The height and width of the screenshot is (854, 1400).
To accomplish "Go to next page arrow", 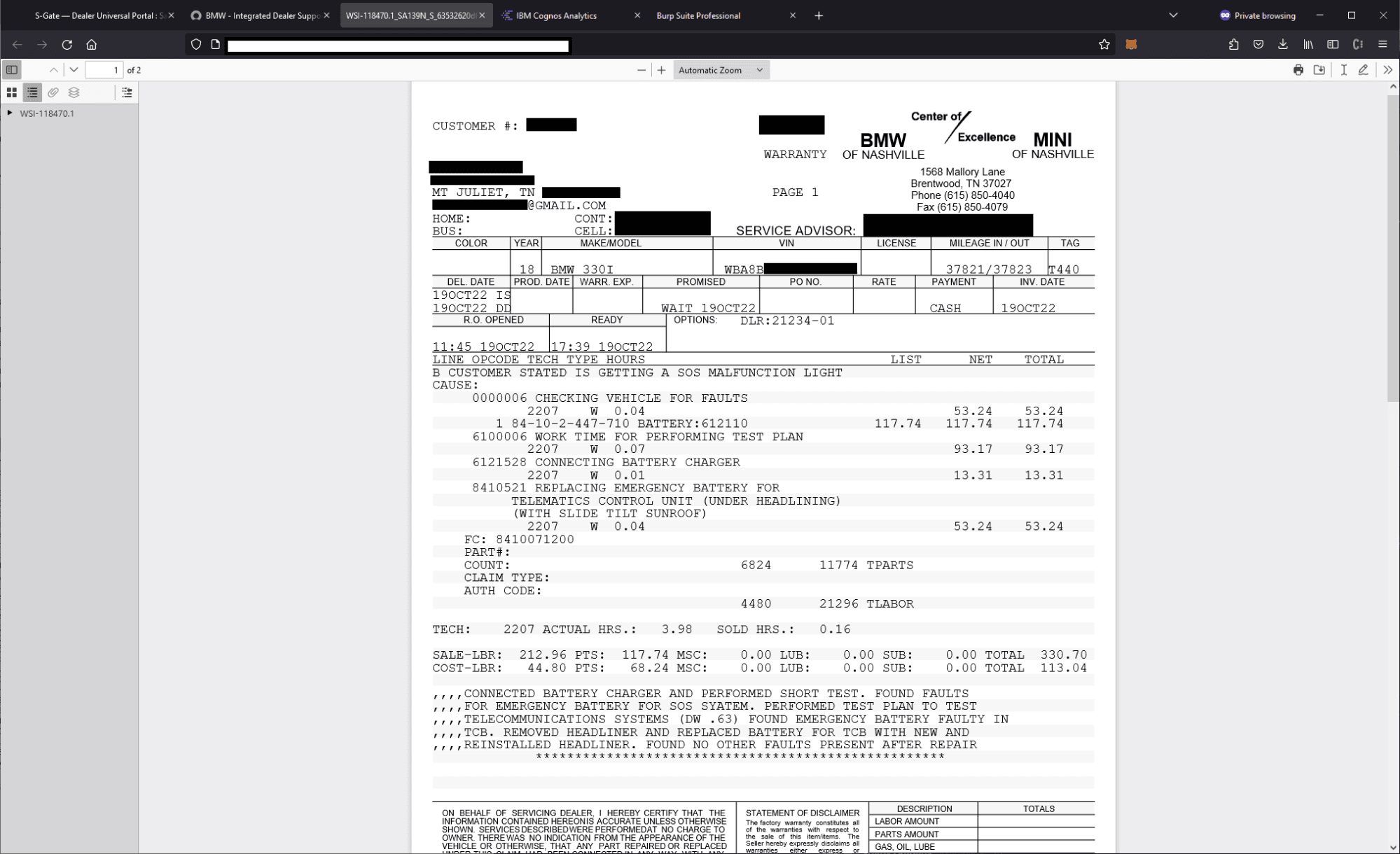I will 74,70.
